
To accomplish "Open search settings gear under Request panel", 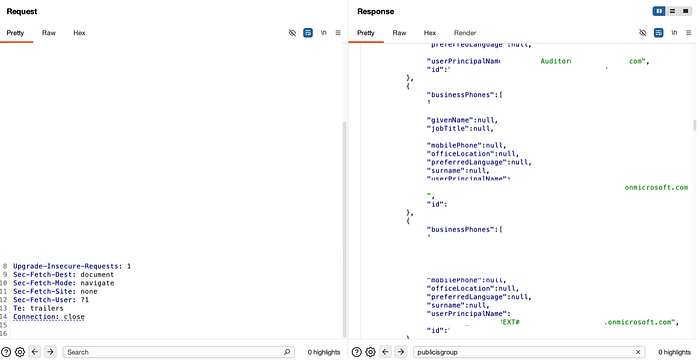I will [x=20, y=352].
